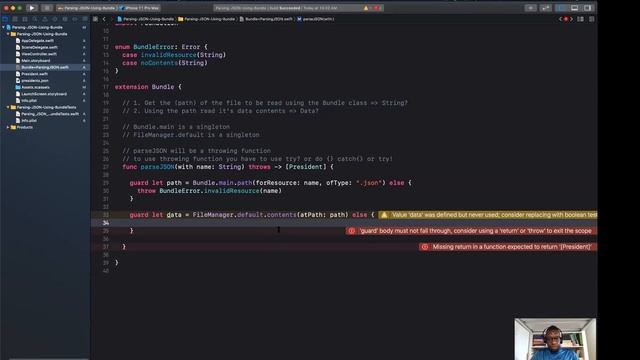Open the BundleTests.swift test file

[50, 114]
